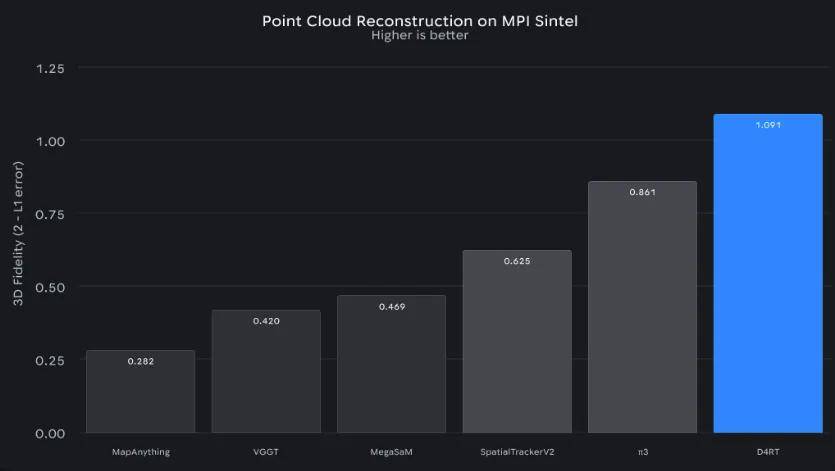Click the MegaSaM bar
Image resolution: width=835 pixels, height=471 pixels.
(391, 370)
